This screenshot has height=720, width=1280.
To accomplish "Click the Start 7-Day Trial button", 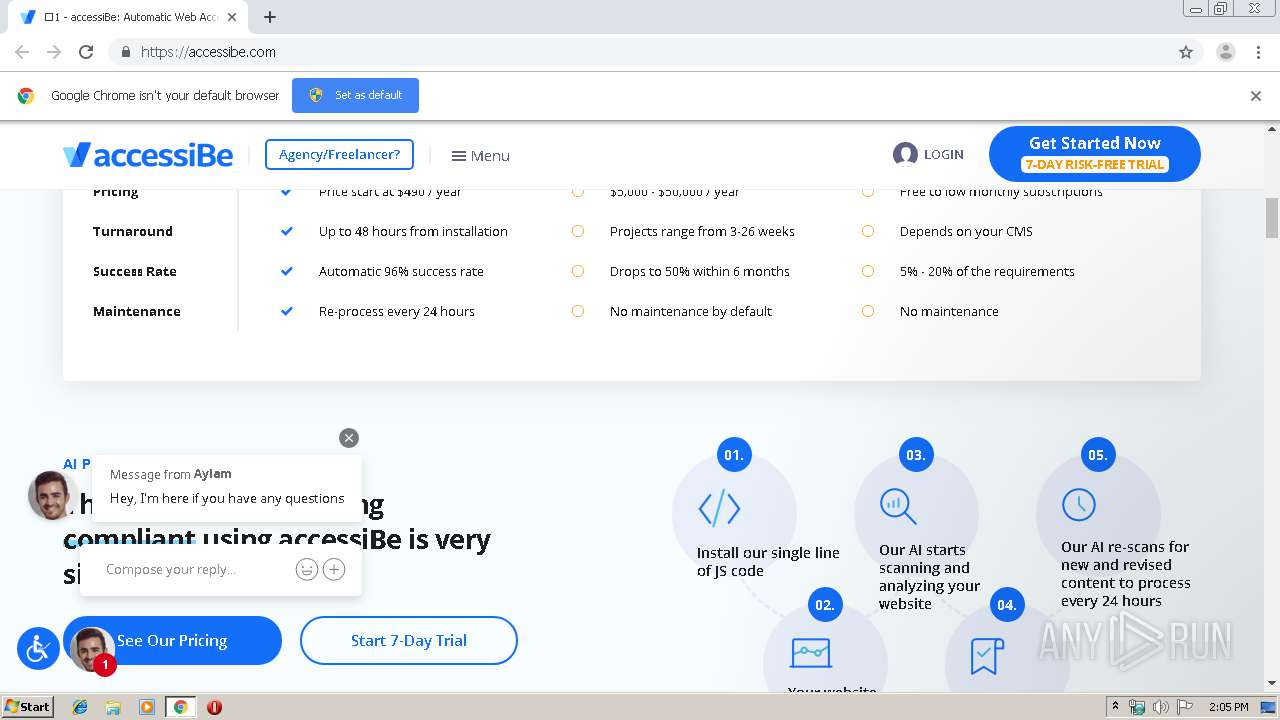I will point(408,640).
